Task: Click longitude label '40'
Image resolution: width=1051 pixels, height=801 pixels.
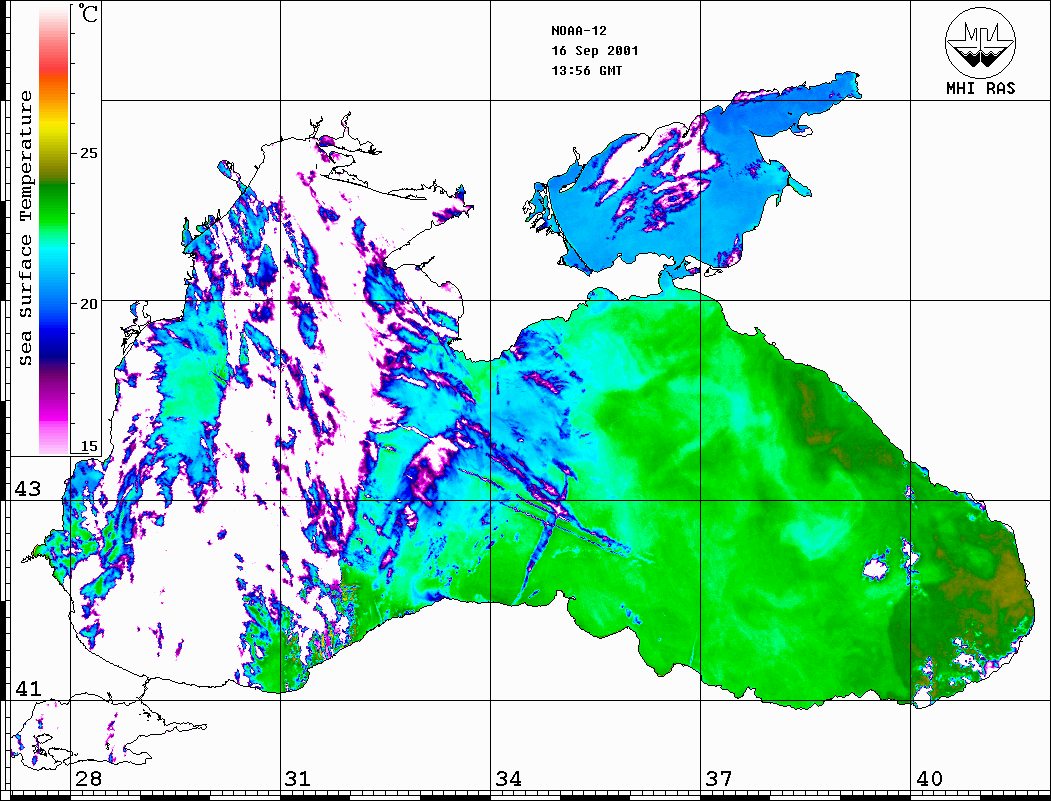Action: pos(929,779)
